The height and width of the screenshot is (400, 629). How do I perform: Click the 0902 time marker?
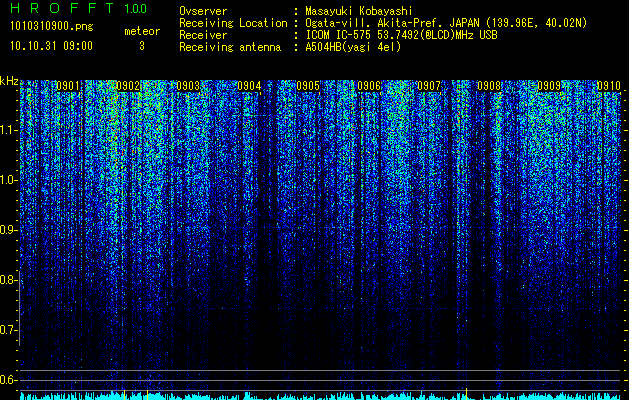(x=128, y=86)
